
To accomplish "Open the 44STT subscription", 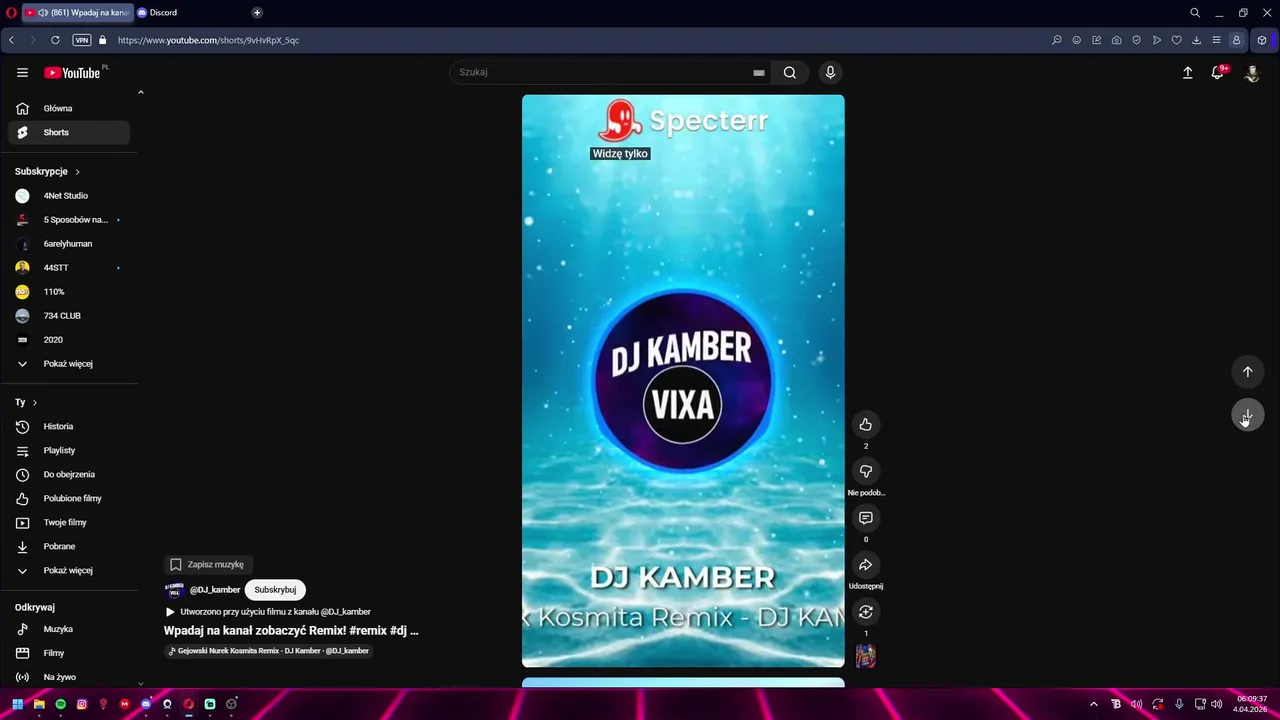I will pyautogui.click(x=69, y=268).
